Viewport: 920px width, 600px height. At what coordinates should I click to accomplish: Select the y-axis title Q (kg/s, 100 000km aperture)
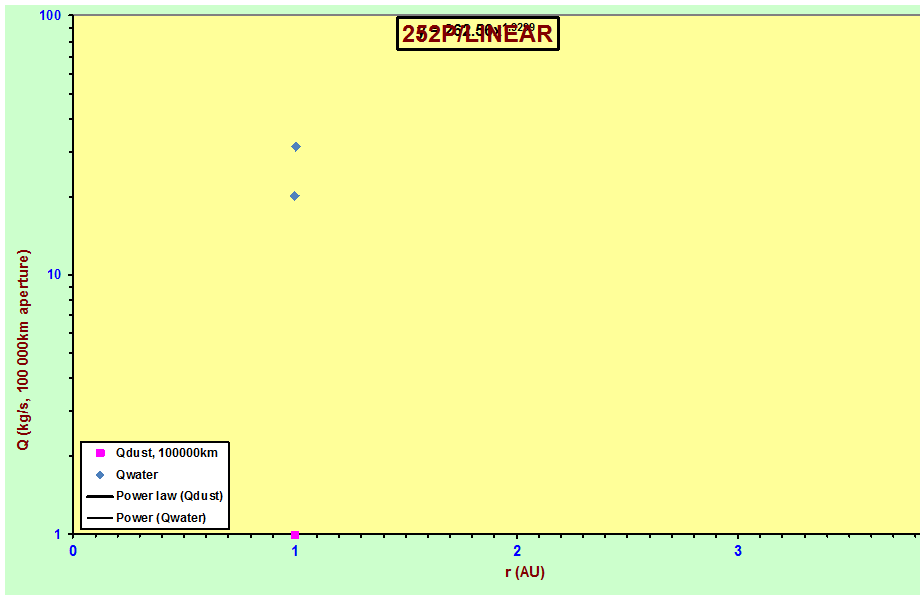coord(23,350)
